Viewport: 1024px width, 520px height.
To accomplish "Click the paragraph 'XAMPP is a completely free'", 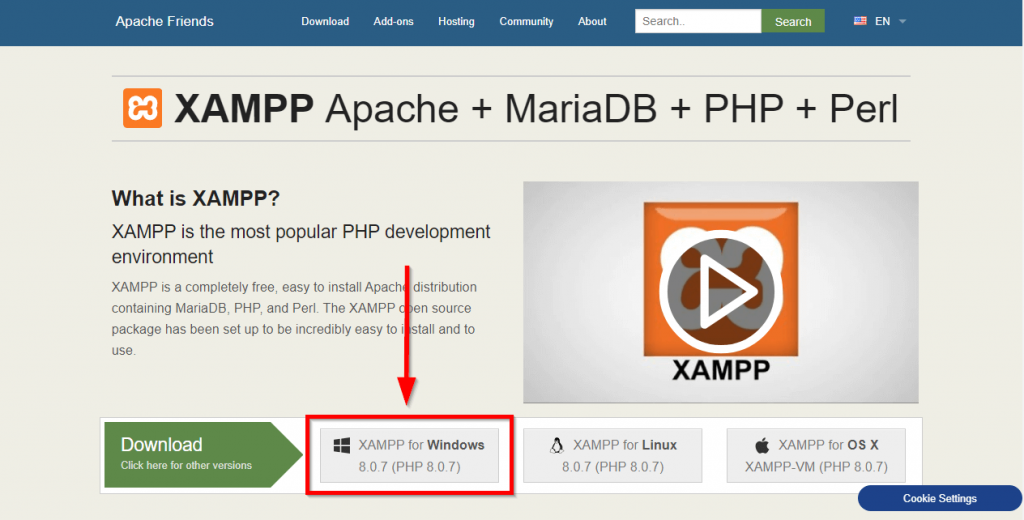I will click(x=294, y=318).
